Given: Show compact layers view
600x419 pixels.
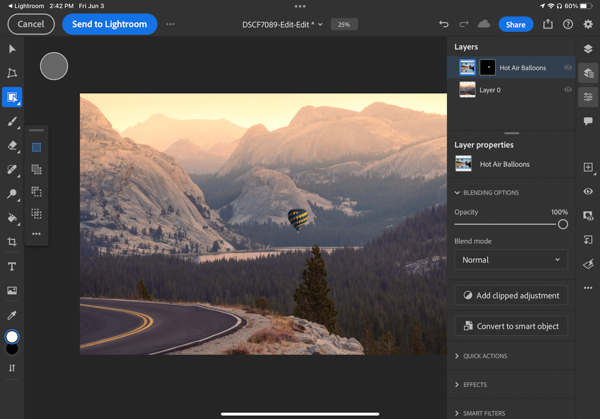Looking at the screenshot, I should click(x=588, y=49).
